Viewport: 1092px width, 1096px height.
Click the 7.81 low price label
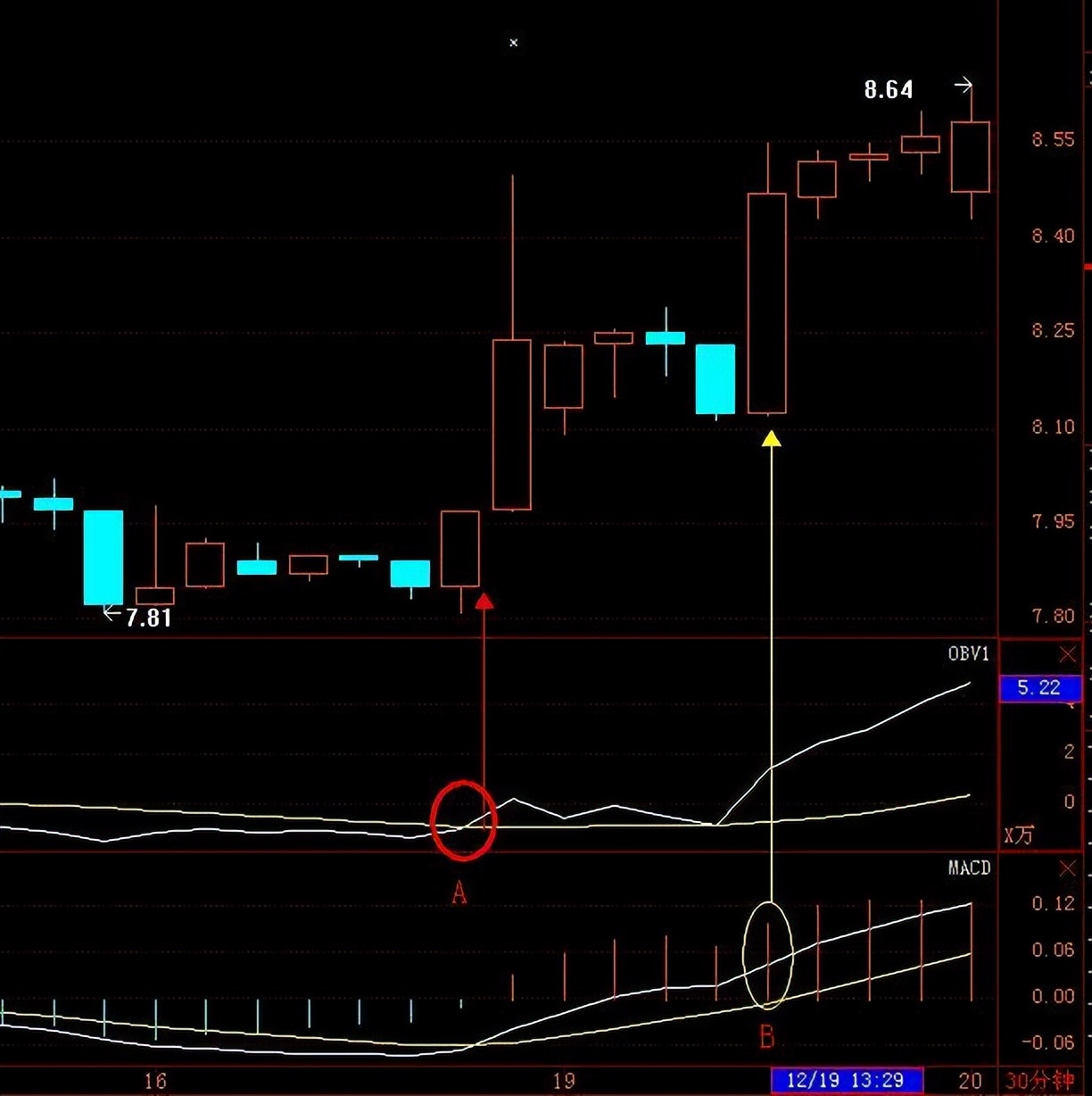point(148,618)
